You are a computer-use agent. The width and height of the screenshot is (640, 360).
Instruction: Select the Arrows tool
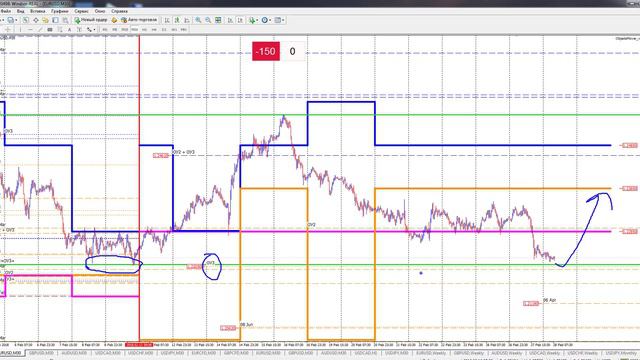(89, 29)
